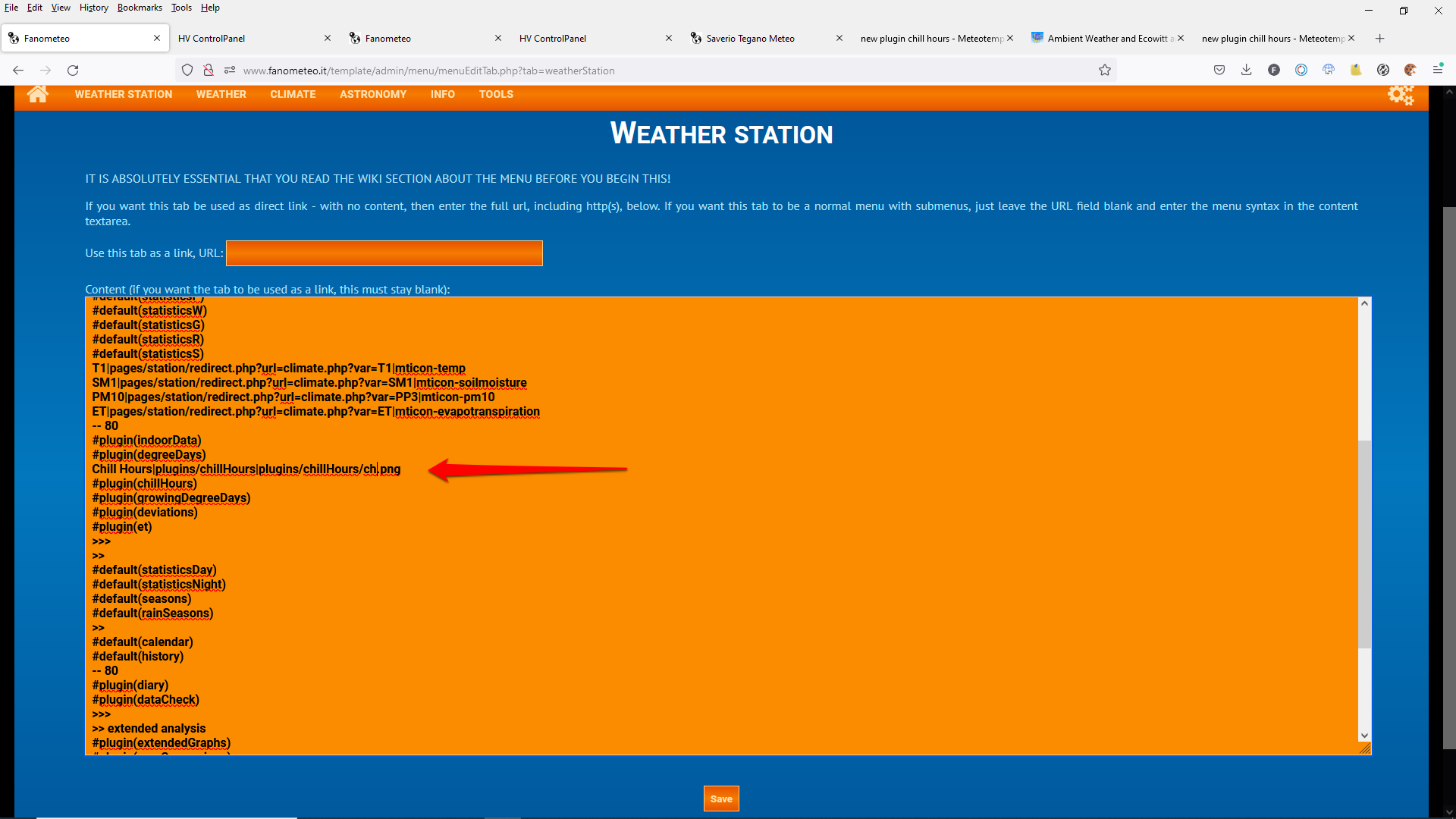Switch to the second Fanometeo tab
The width and height of the screenshot is (1456, 819).
(426, 39)
